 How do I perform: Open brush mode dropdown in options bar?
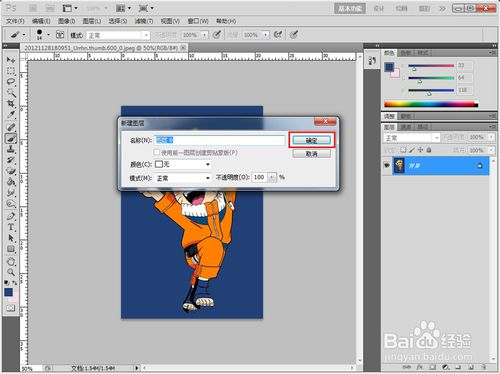(x=118, y=35)
